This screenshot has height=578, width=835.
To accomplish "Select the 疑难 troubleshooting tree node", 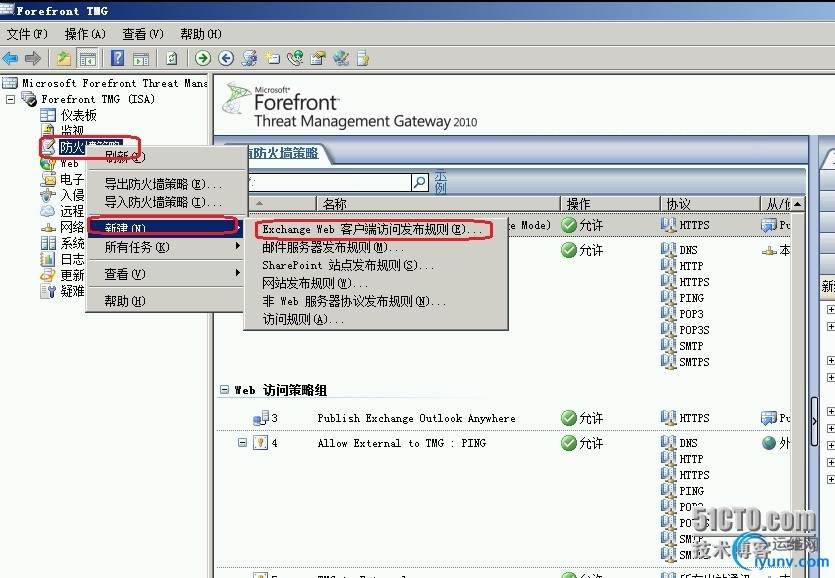I will tap(71, 291).
